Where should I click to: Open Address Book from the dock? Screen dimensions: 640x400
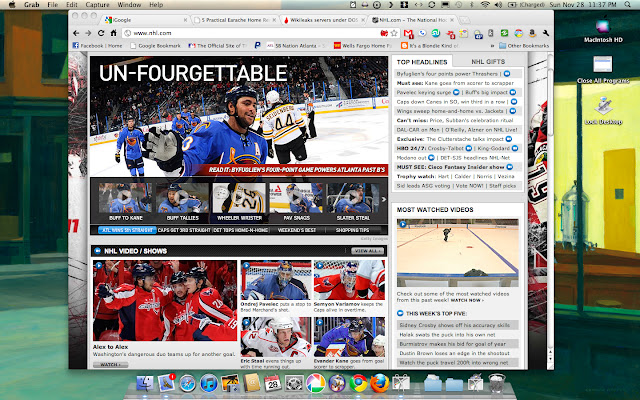(251, 384)
